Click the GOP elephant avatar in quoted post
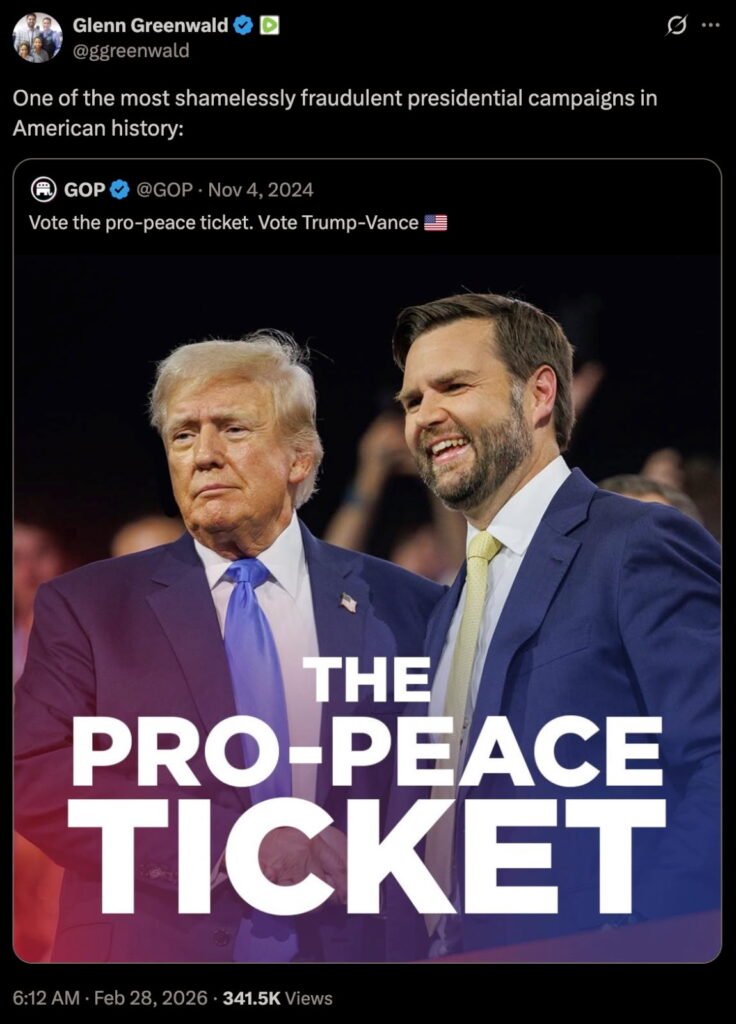 tap(43, 189)
